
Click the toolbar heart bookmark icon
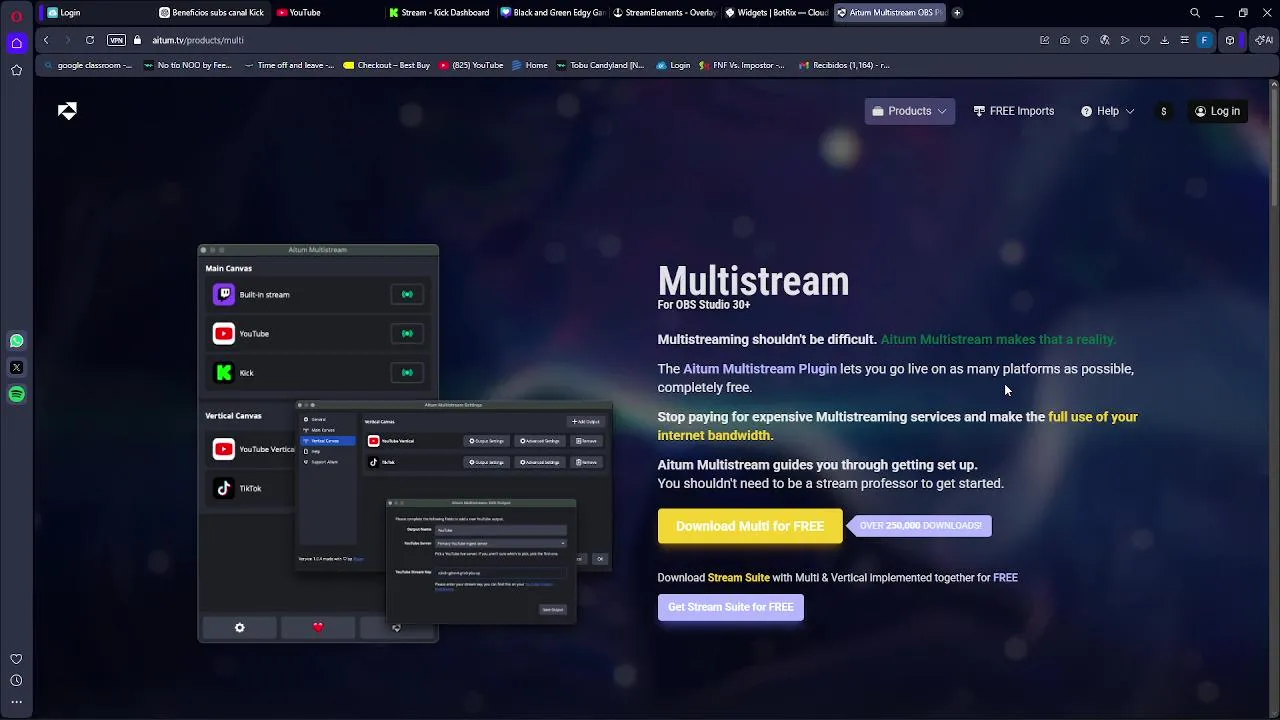1145,40
